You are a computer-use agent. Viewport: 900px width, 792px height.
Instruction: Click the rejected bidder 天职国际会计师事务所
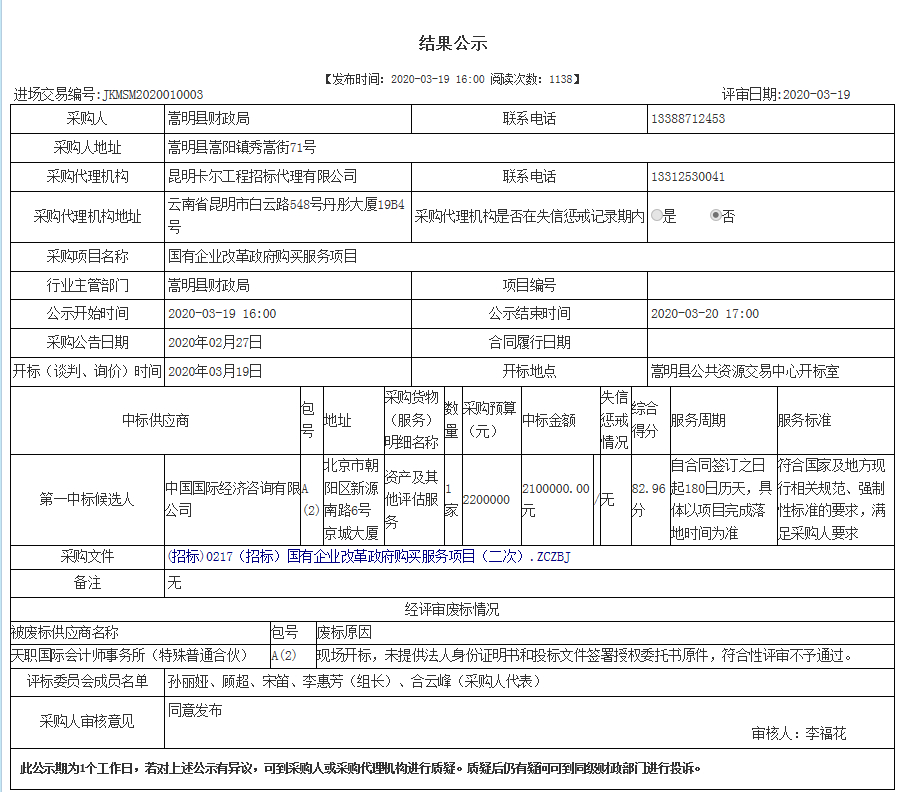(128, 656)
